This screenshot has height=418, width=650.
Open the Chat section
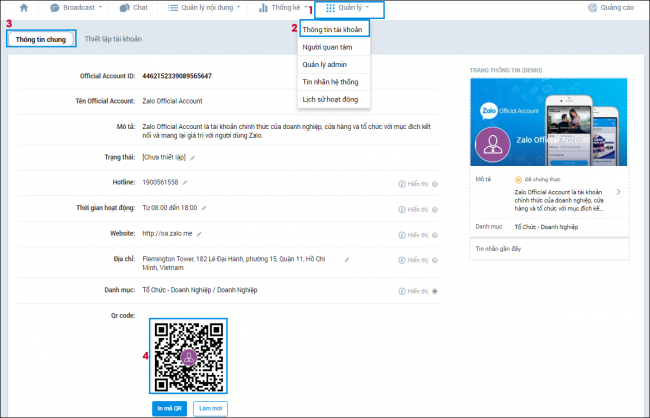133,8
